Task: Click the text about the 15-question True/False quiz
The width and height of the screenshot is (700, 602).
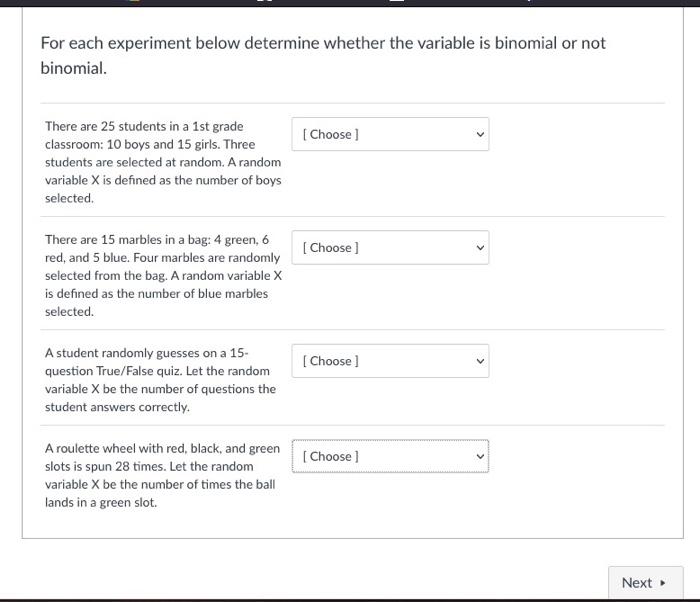Action: 160,380
